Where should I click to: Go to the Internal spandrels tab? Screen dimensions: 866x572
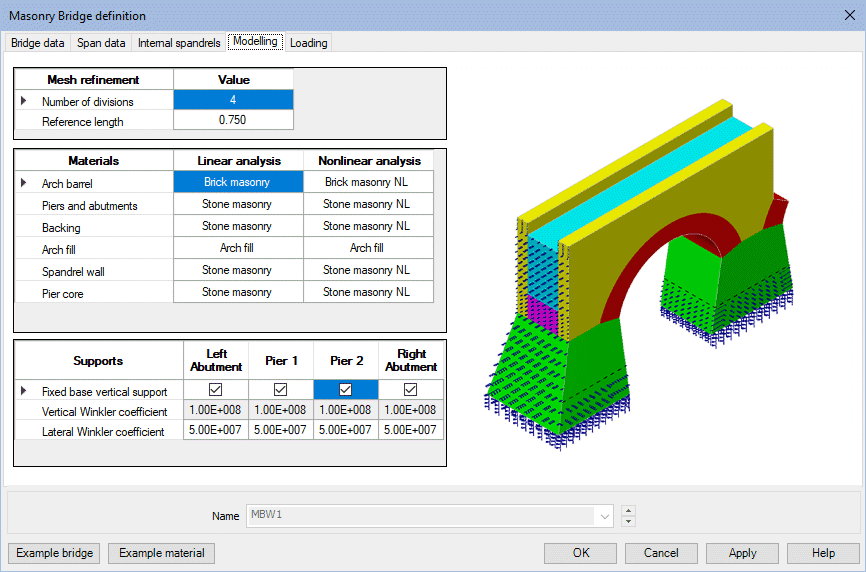[178, 43]
